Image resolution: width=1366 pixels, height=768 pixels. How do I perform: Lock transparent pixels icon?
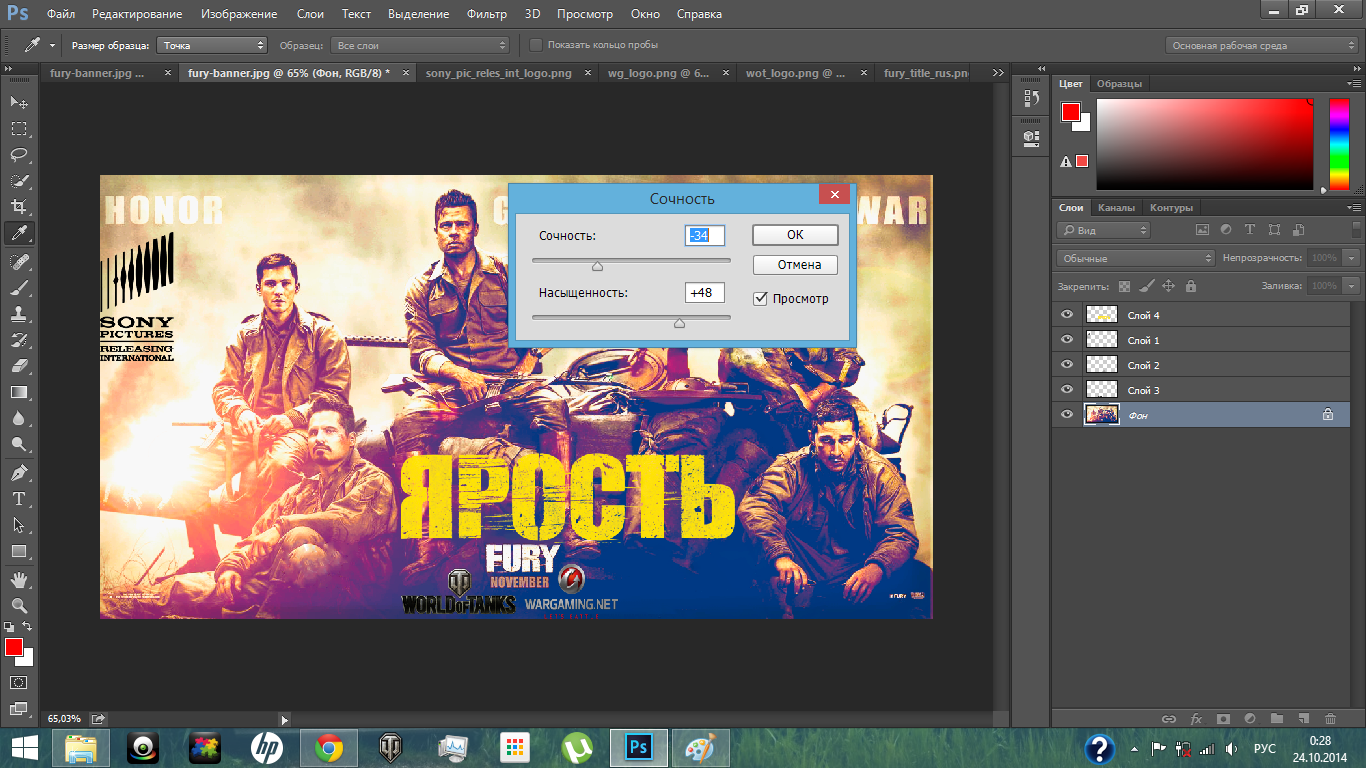point(1124,286)
